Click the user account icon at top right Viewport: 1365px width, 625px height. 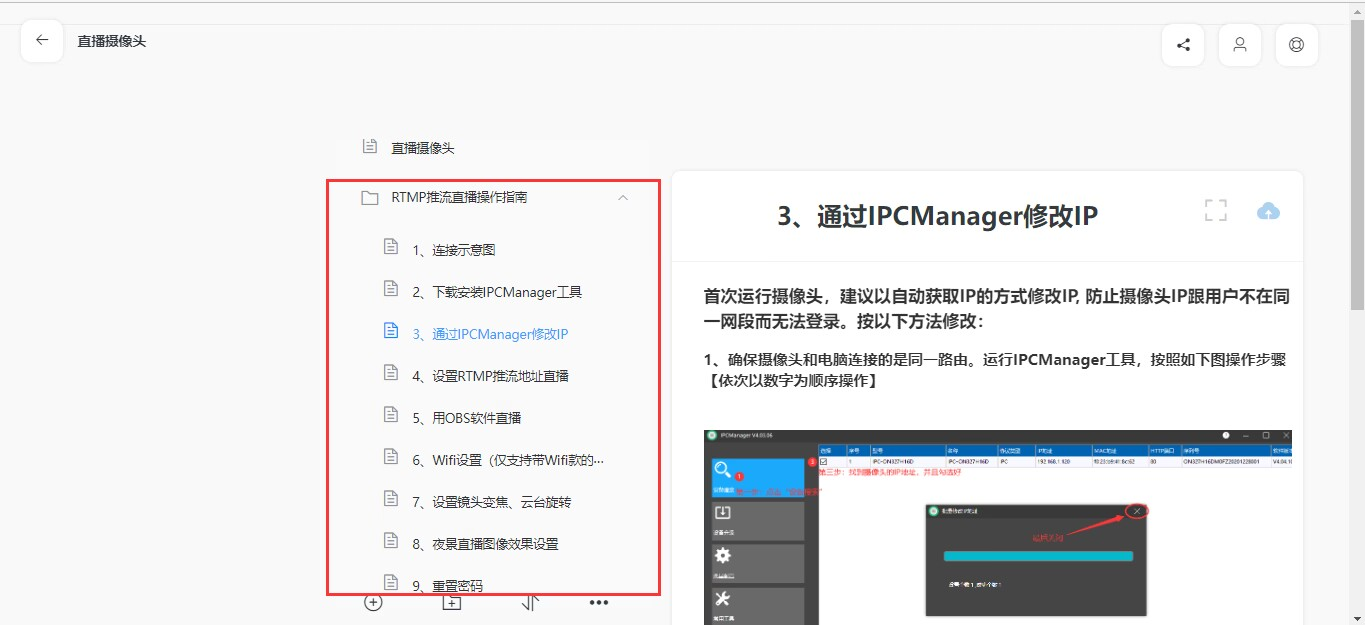pyautogui.click(x=1240, y=44)
